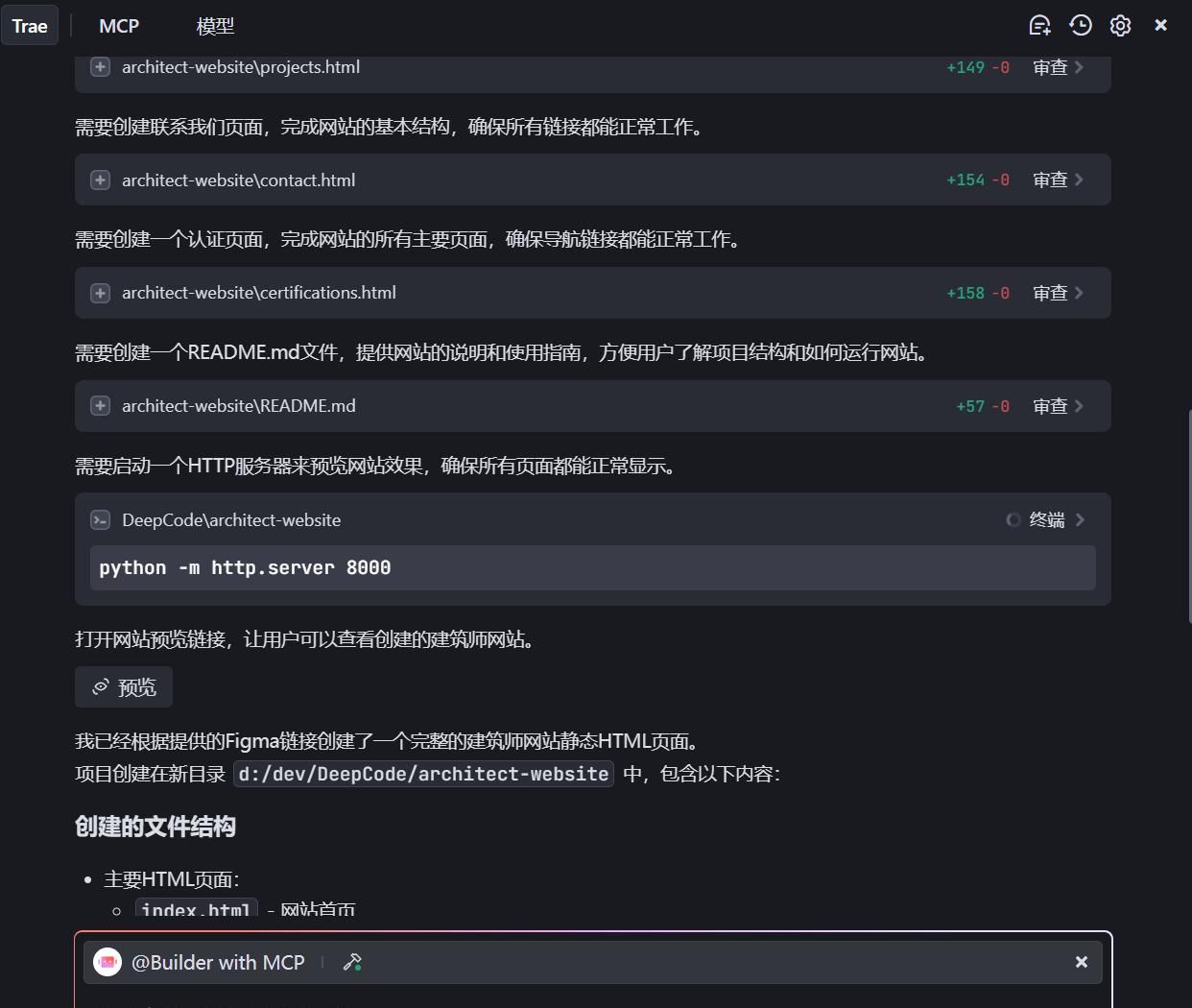Switch to the 模型 tab
Image resolution: width=1192 pixels, height=1008 pixels.
point(214,26)
